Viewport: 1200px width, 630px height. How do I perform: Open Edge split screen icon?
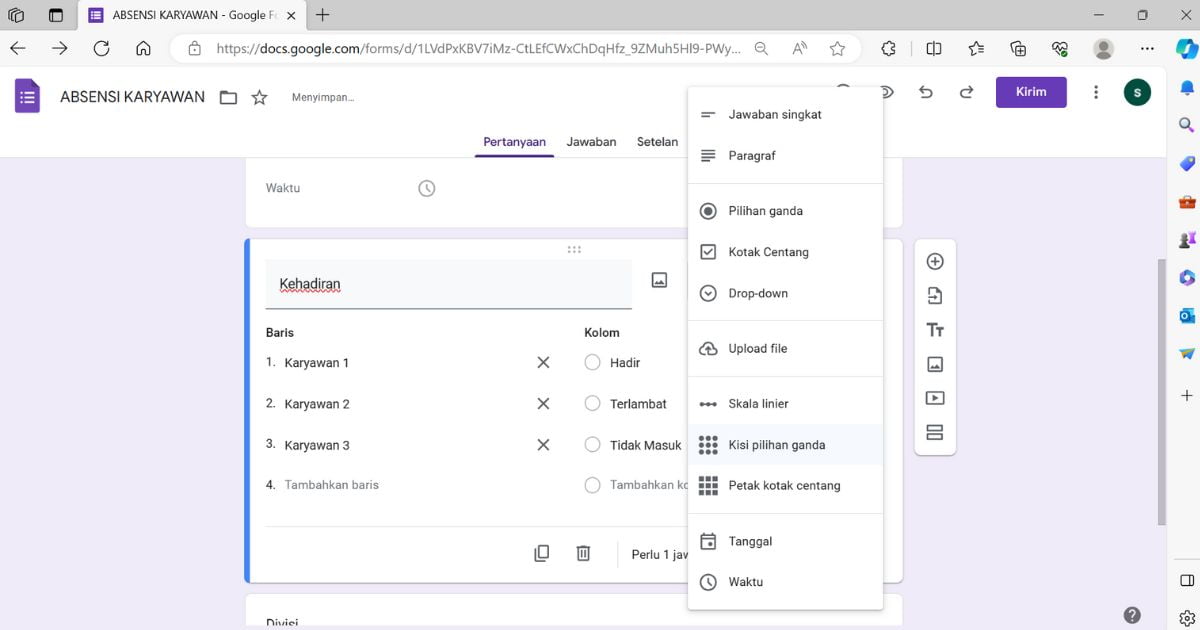click(x=934, y=48)
